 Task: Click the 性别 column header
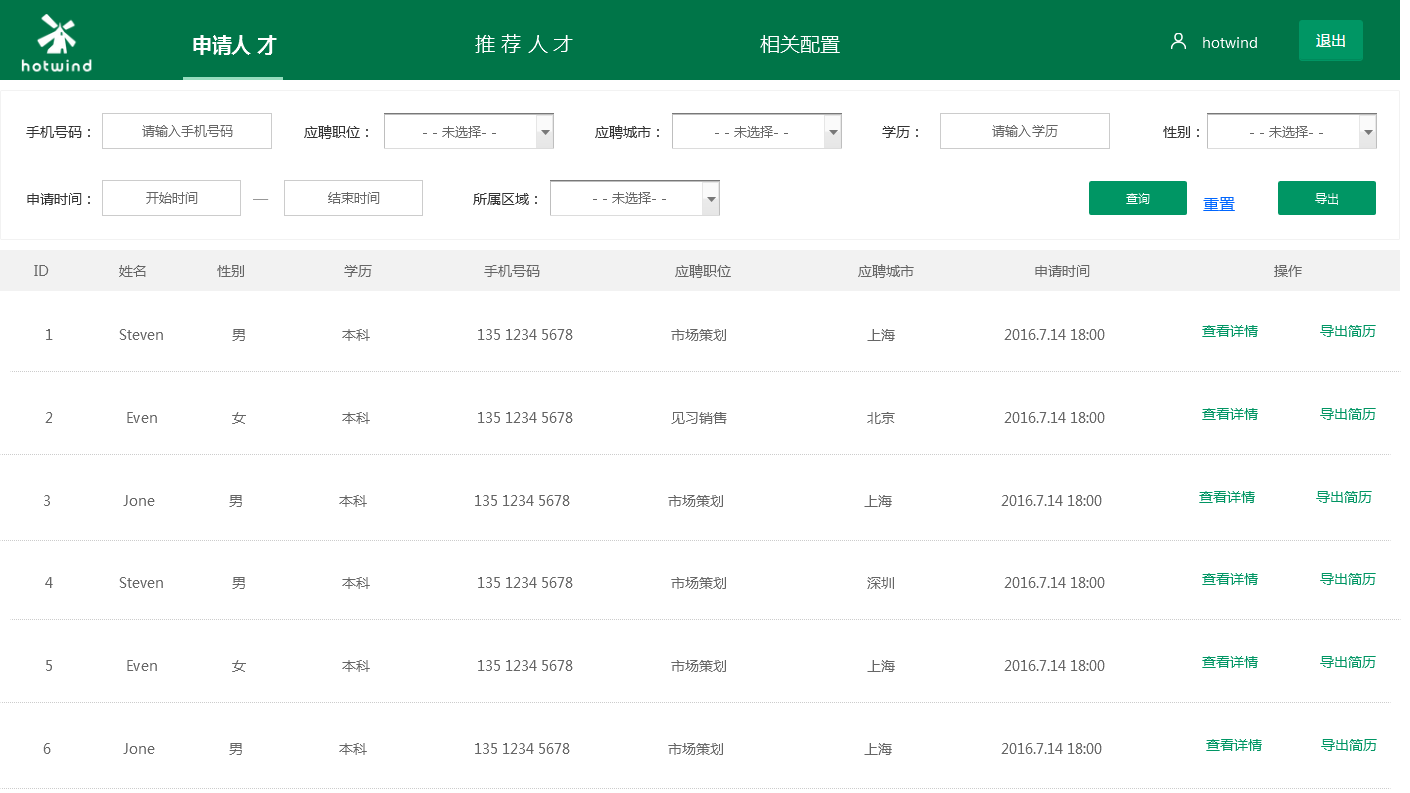(x=231, y=272)
